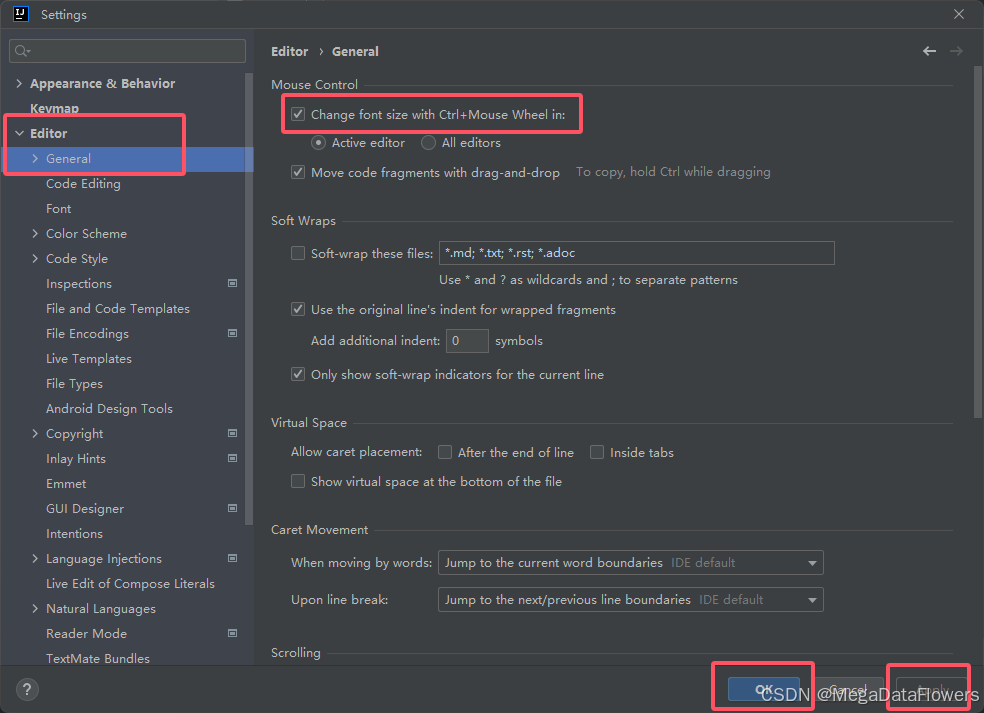This screenshot has height=713, width=984.
Task: Click project-level icon beside Copyright
Action: (232, 433)
